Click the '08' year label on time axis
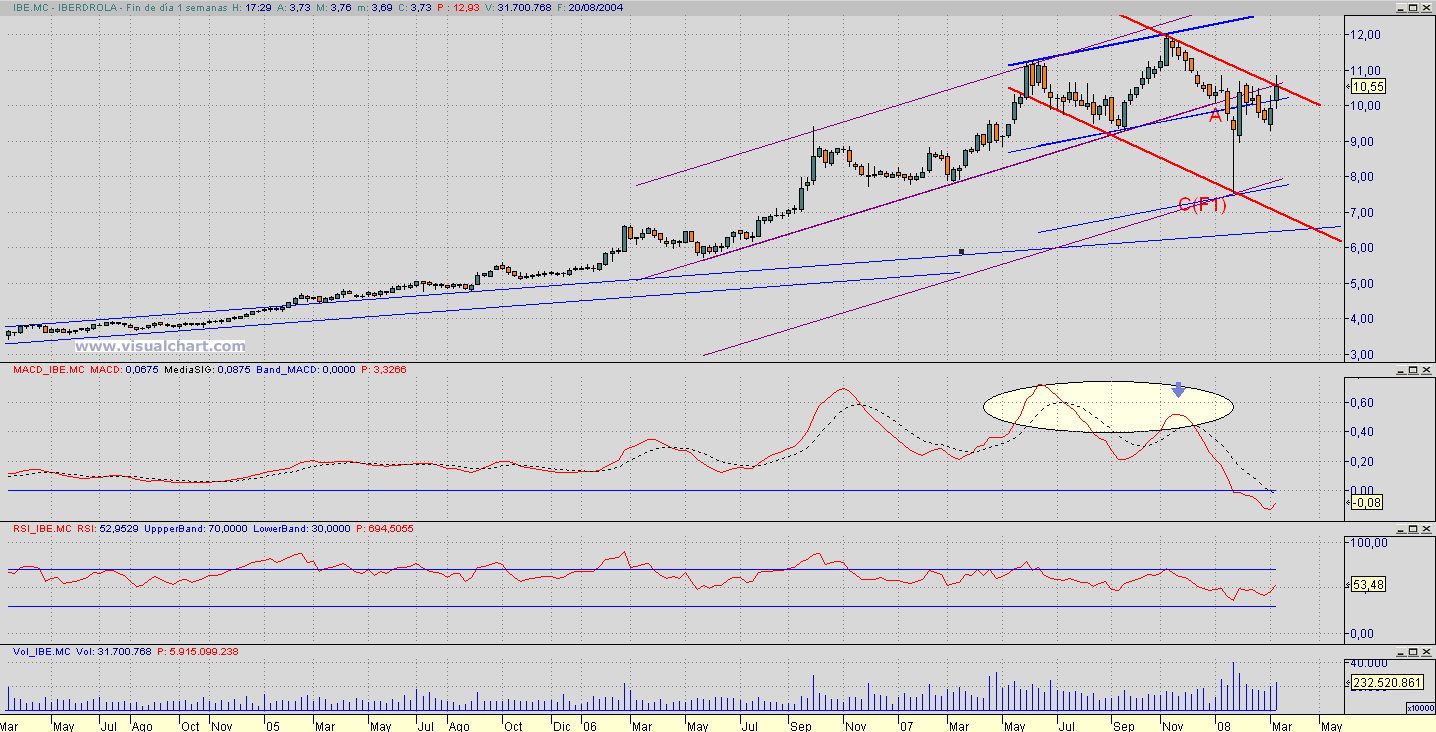 pyautogui.click(x=1222, y=726)
